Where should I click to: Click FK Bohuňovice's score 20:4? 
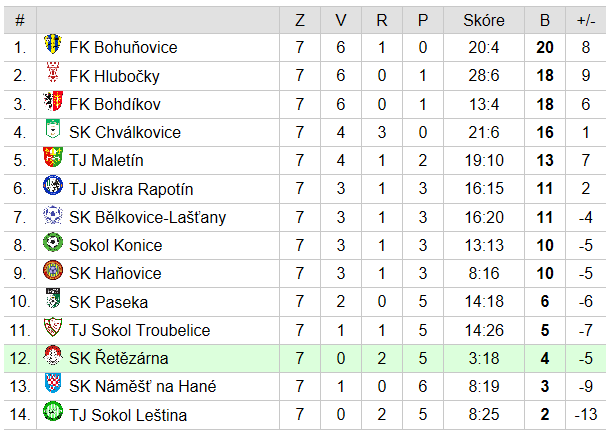pyautogui.click(x=484, y=48)
